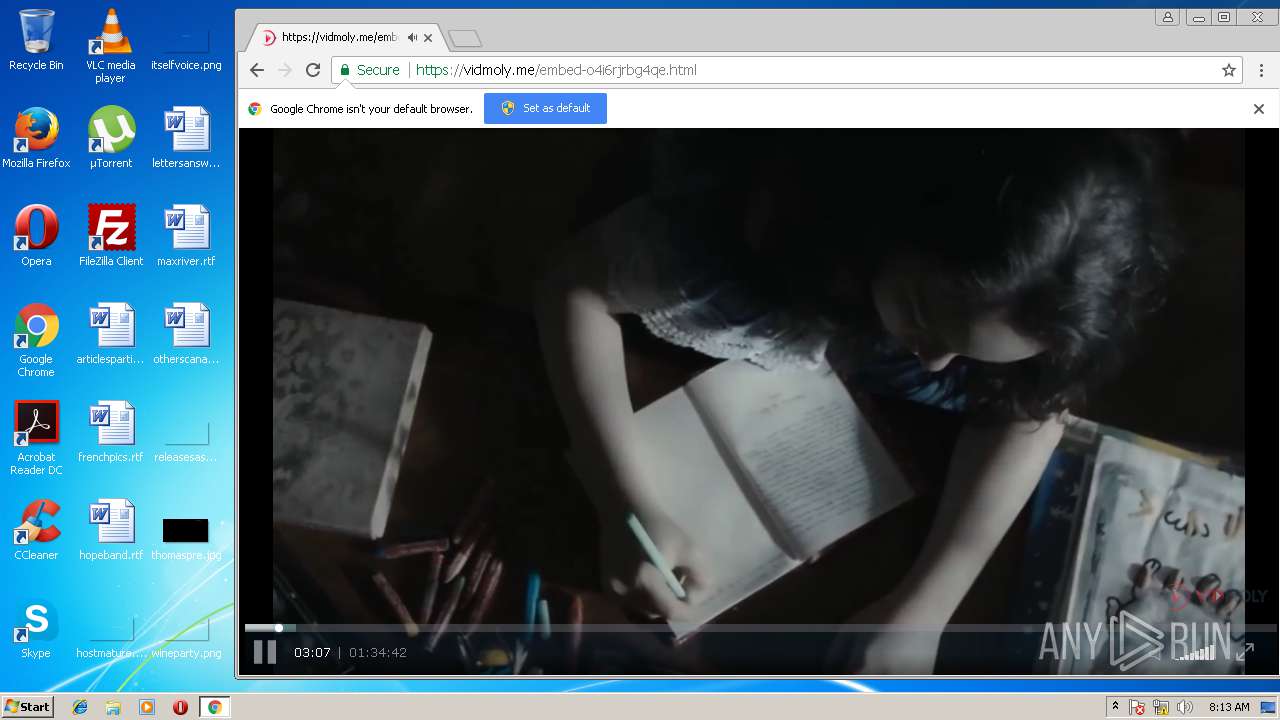Viewport: 1280px width, 720px height.
Task: Select the hostmature... desktop file
Action: tap(111, 637)
